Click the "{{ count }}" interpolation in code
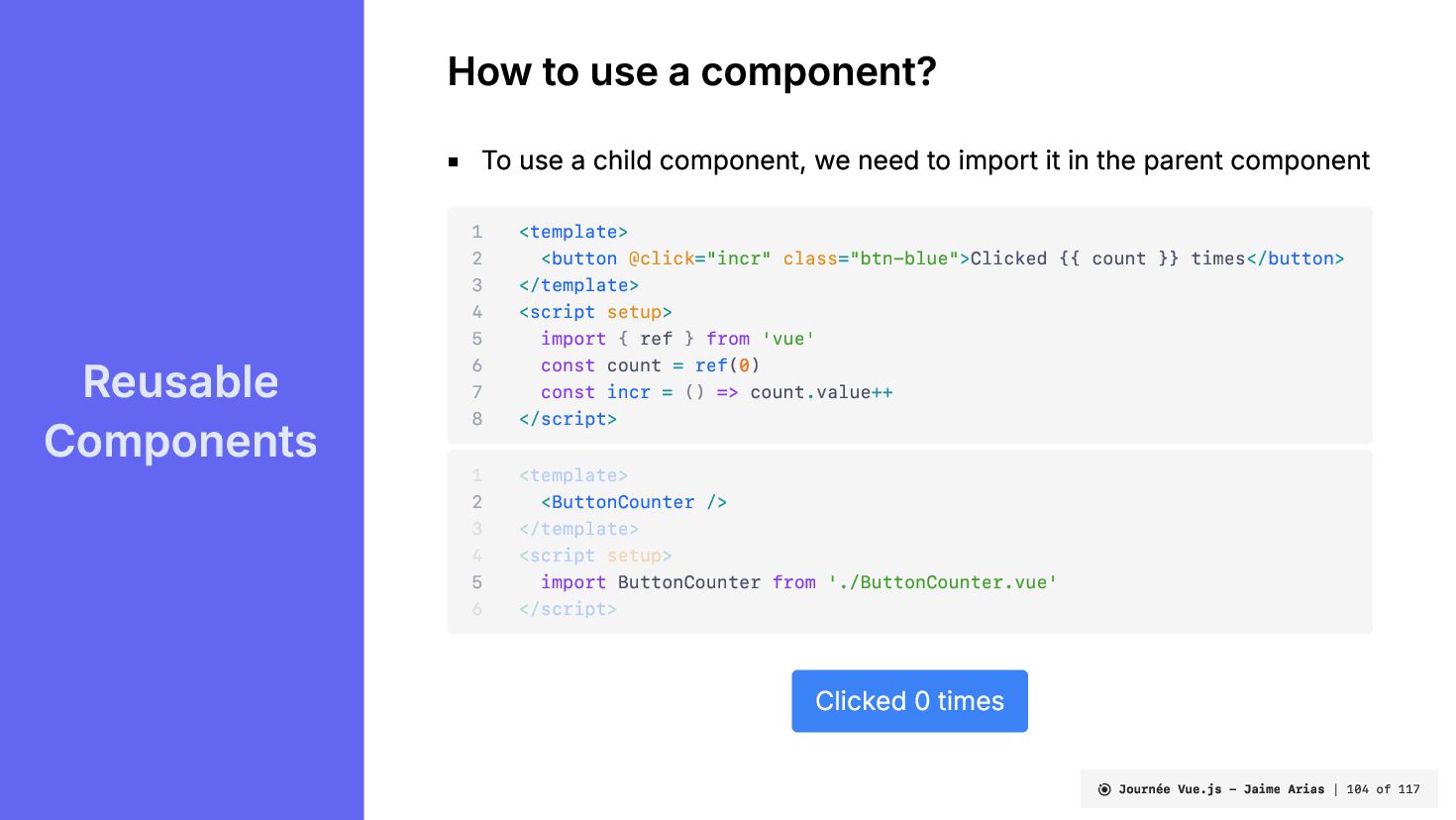 [x=1118, y=258]
